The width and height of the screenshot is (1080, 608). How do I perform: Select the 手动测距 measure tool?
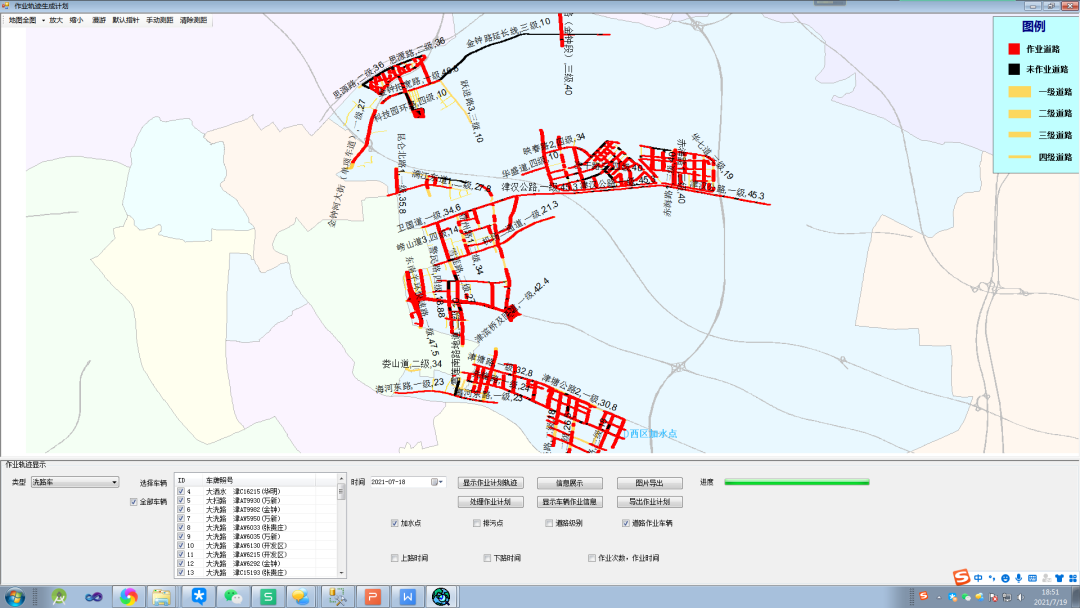coord(160,21)
